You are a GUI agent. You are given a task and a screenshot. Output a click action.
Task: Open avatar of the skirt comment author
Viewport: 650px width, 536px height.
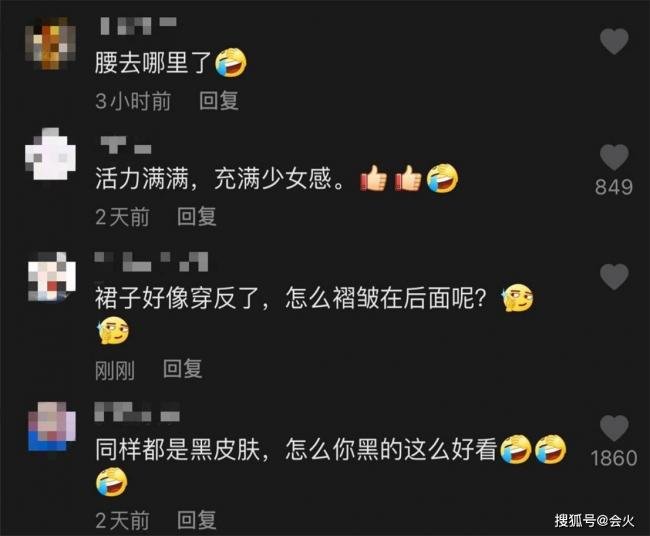click(x=52, y=276)
